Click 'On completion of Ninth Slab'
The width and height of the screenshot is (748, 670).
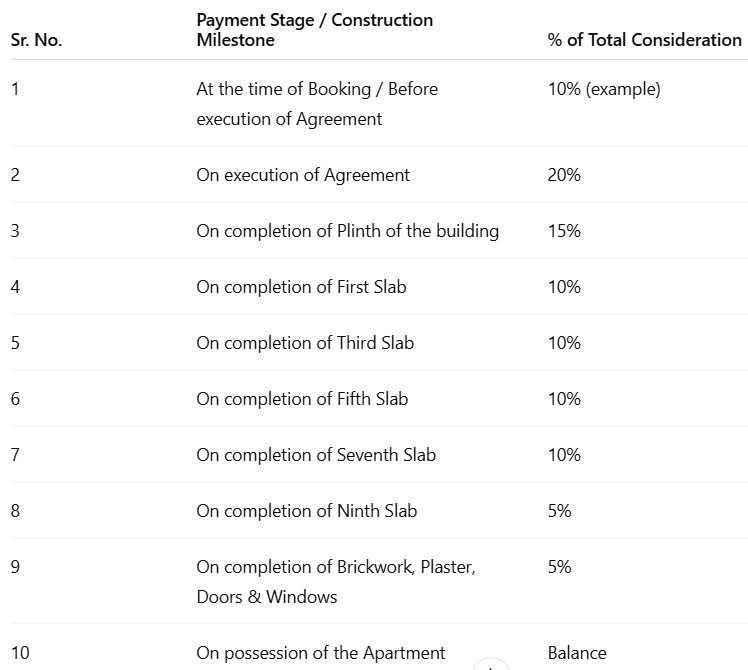pyautogui.click(x=306, y=511)
